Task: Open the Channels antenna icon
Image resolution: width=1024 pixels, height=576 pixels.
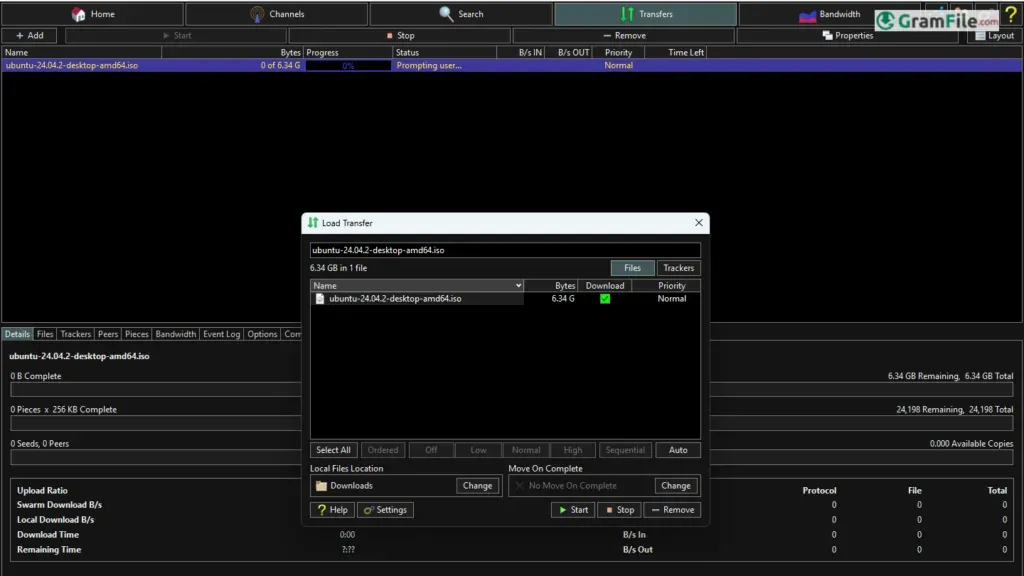Action: coord(257,14)
